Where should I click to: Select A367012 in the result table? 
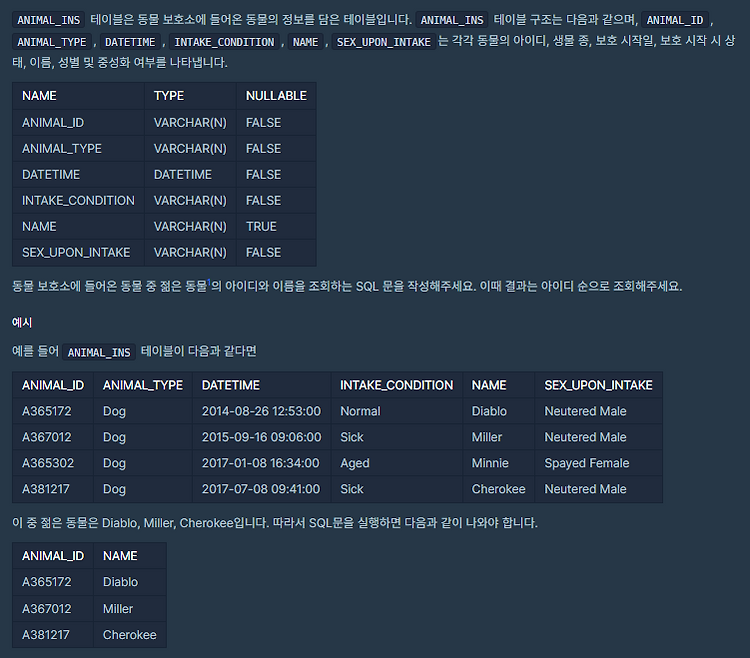click(46, 609)
